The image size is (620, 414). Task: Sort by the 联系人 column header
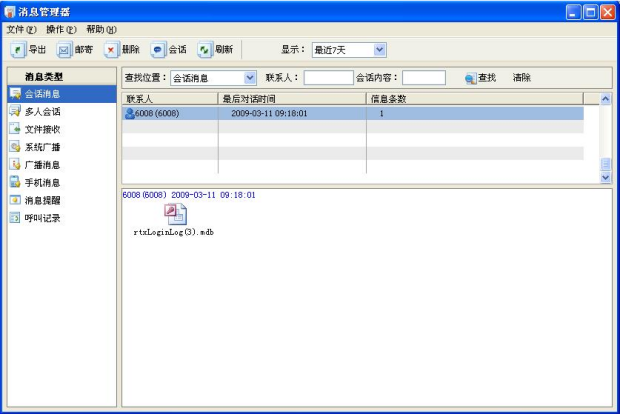170,99
